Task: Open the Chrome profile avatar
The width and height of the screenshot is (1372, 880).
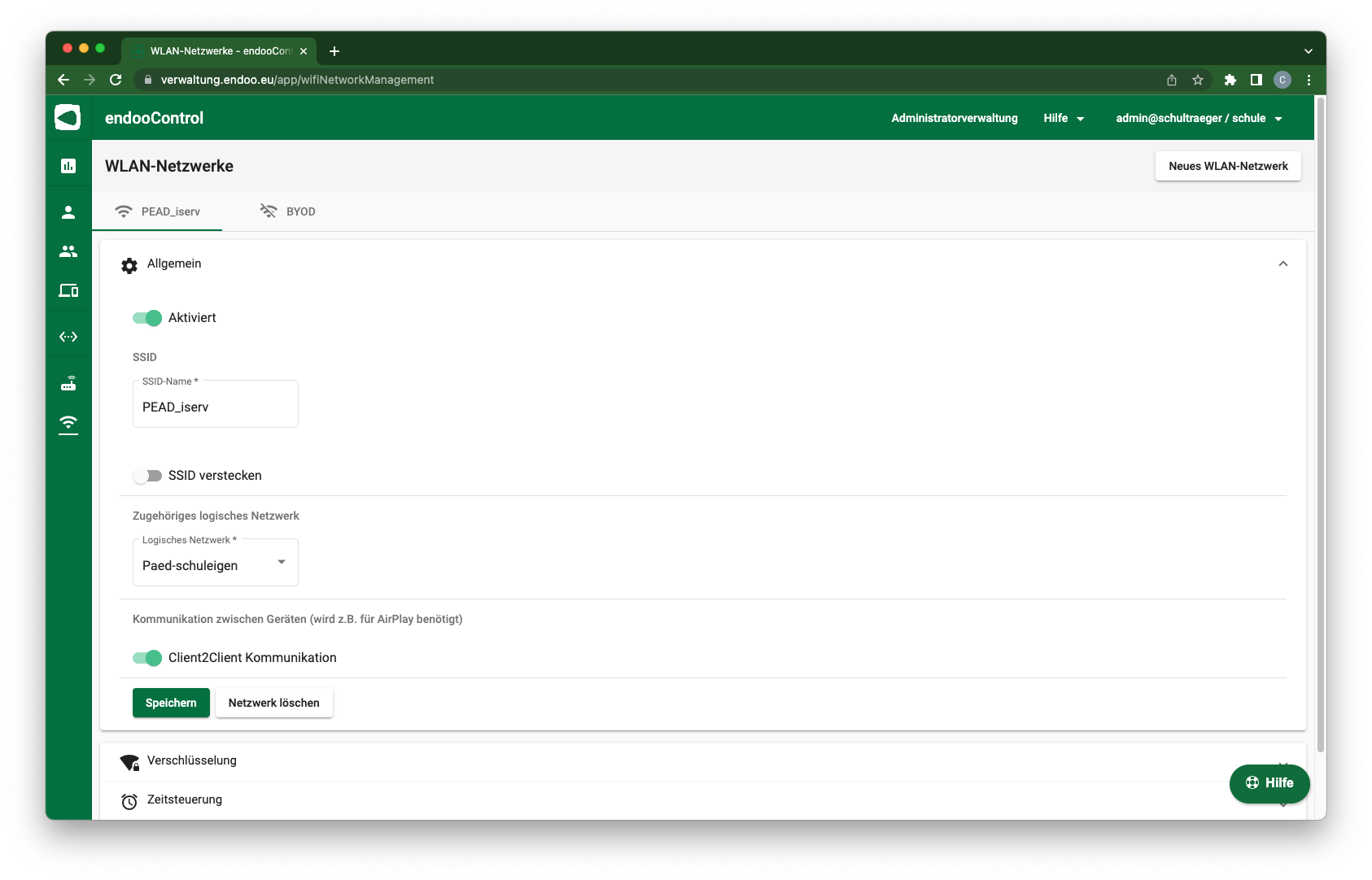Action: coord(1282,80)
